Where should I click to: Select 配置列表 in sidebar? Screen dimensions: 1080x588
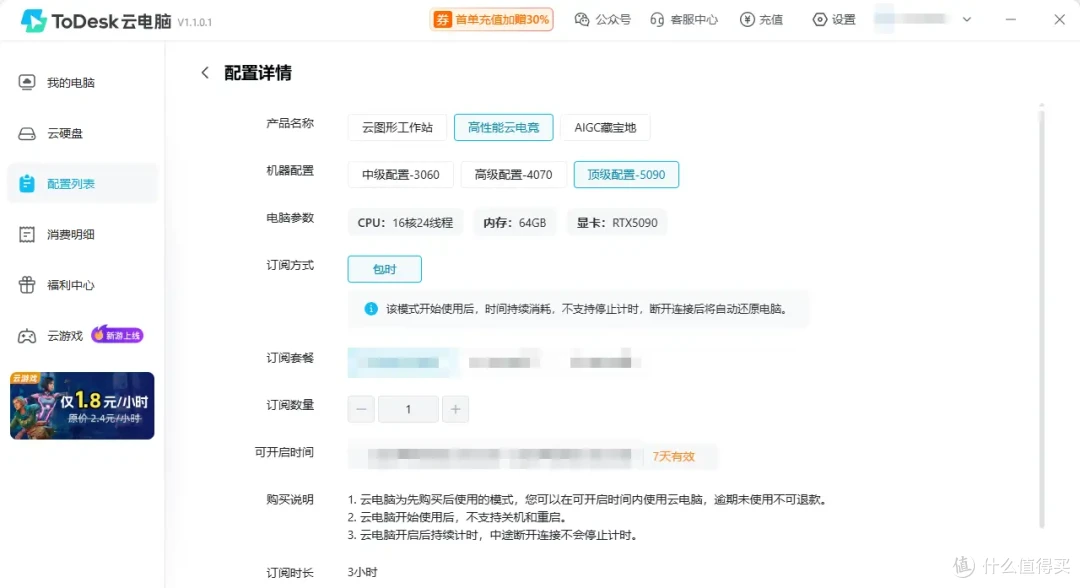tap(82, 183)
